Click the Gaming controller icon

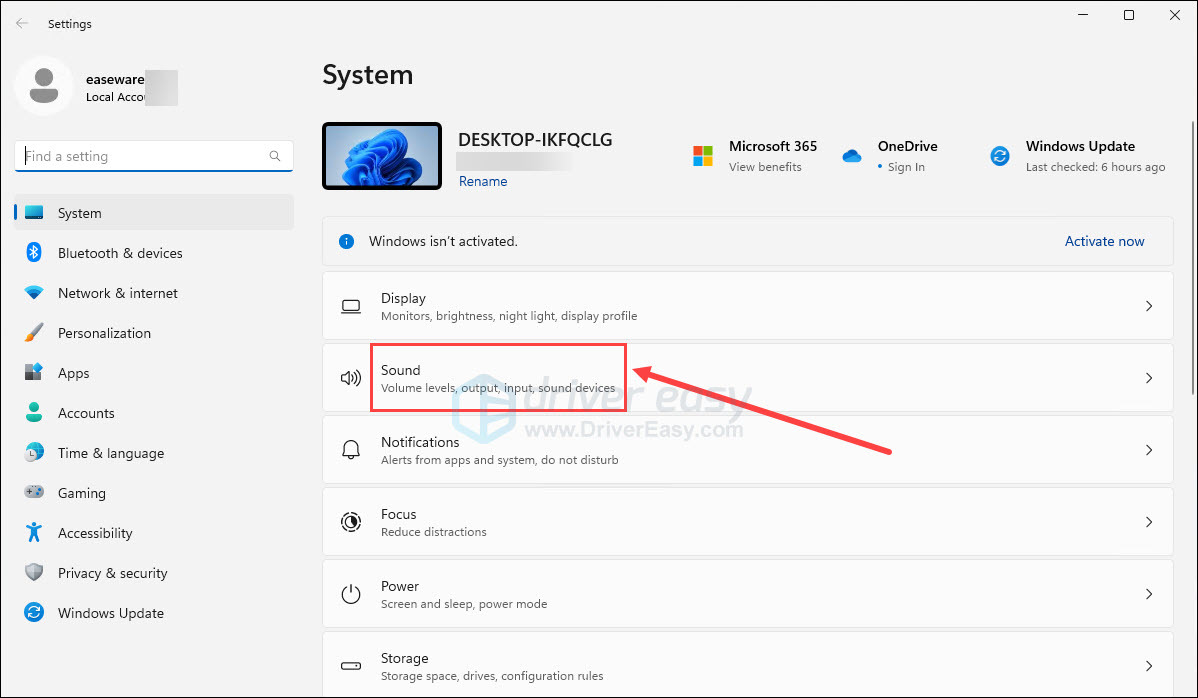[x=34, y=493]
